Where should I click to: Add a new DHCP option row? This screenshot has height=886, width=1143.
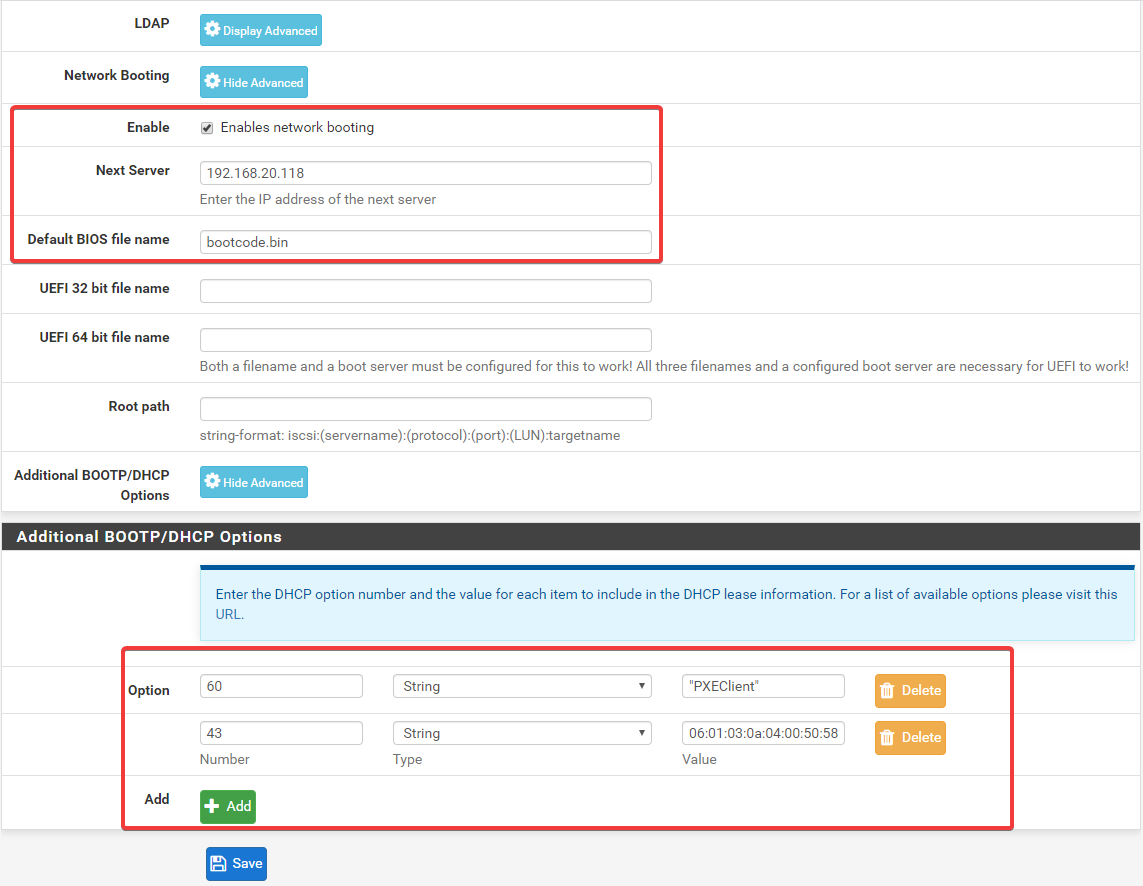[x=228, y=806]
